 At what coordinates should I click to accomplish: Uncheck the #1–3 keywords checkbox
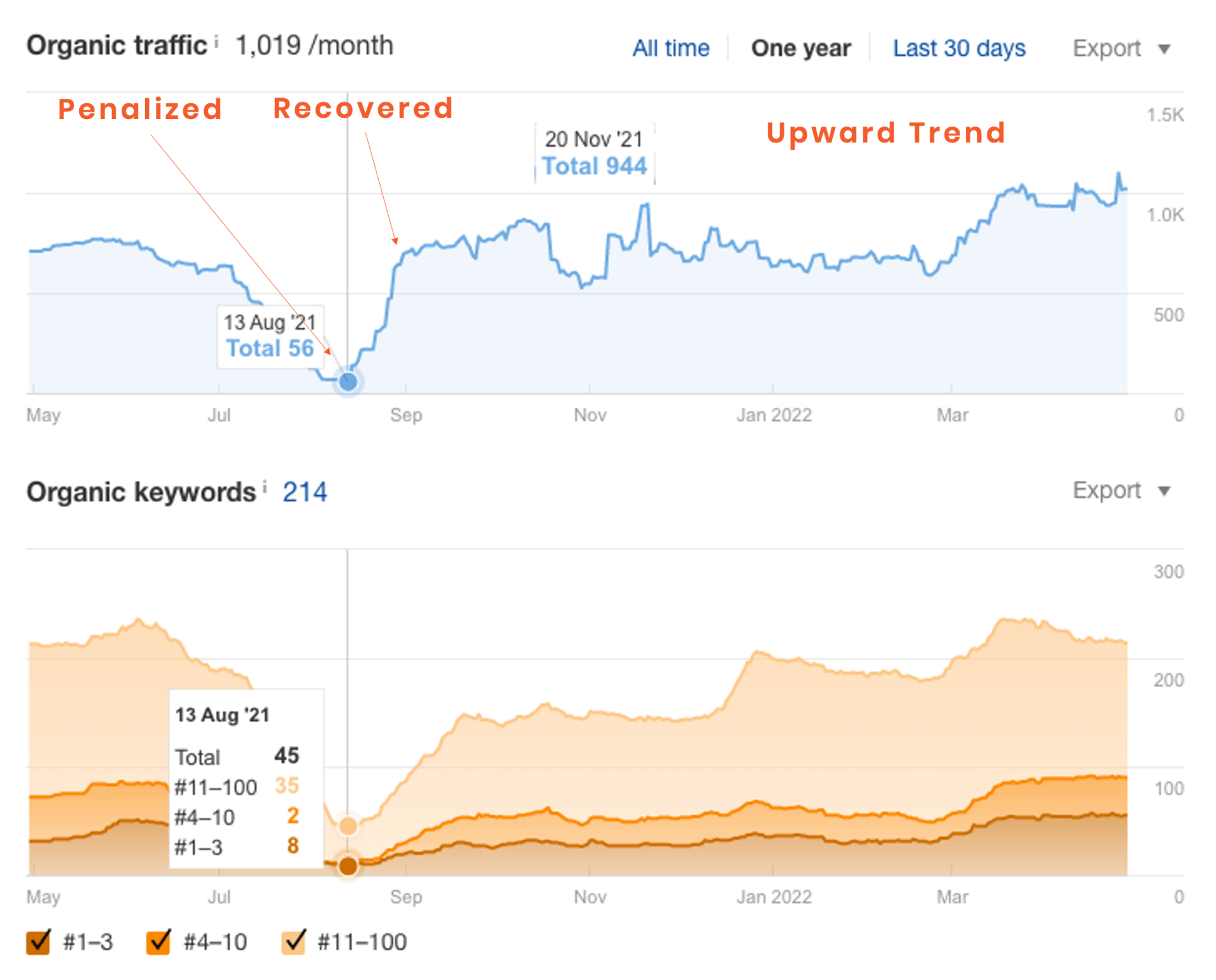(x=38, y=941)
